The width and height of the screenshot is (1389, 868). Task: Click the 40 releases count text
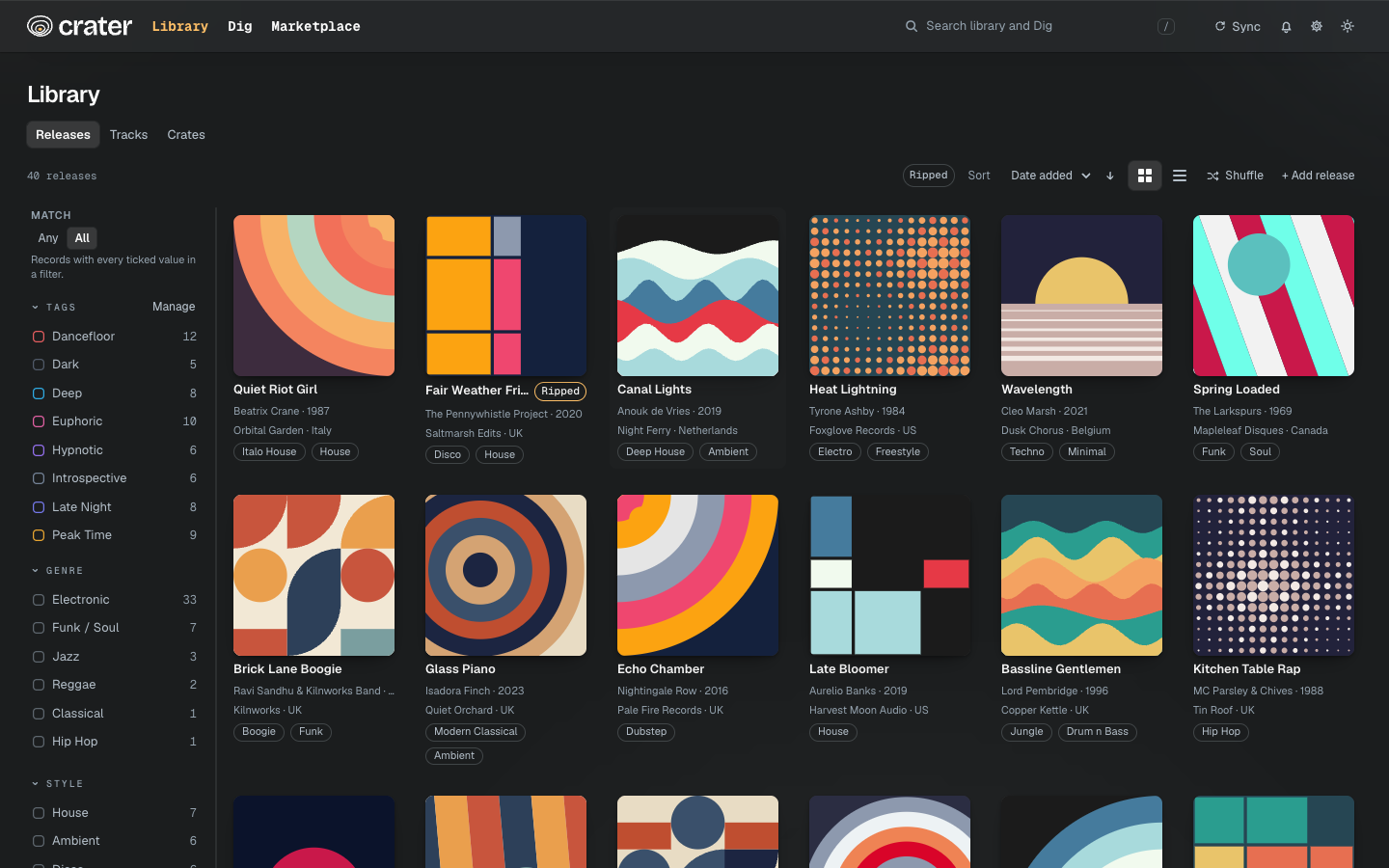(62, 176)
